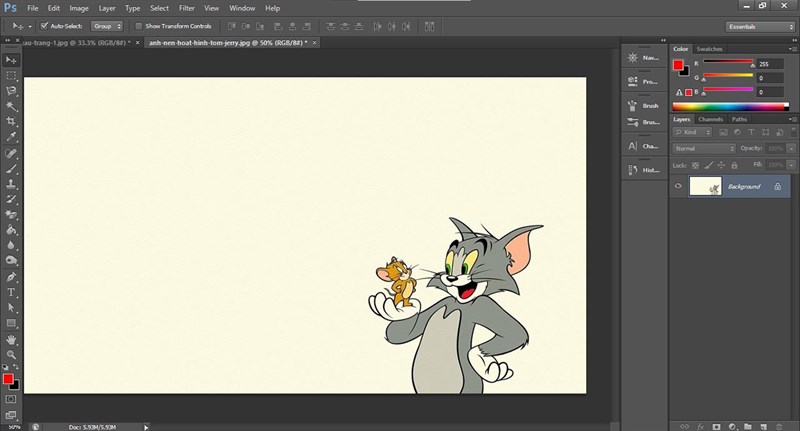This screenshot has width=800, height=431.
Task: Open the Auto-Select Group dropdown
Action: coord(107,26)
